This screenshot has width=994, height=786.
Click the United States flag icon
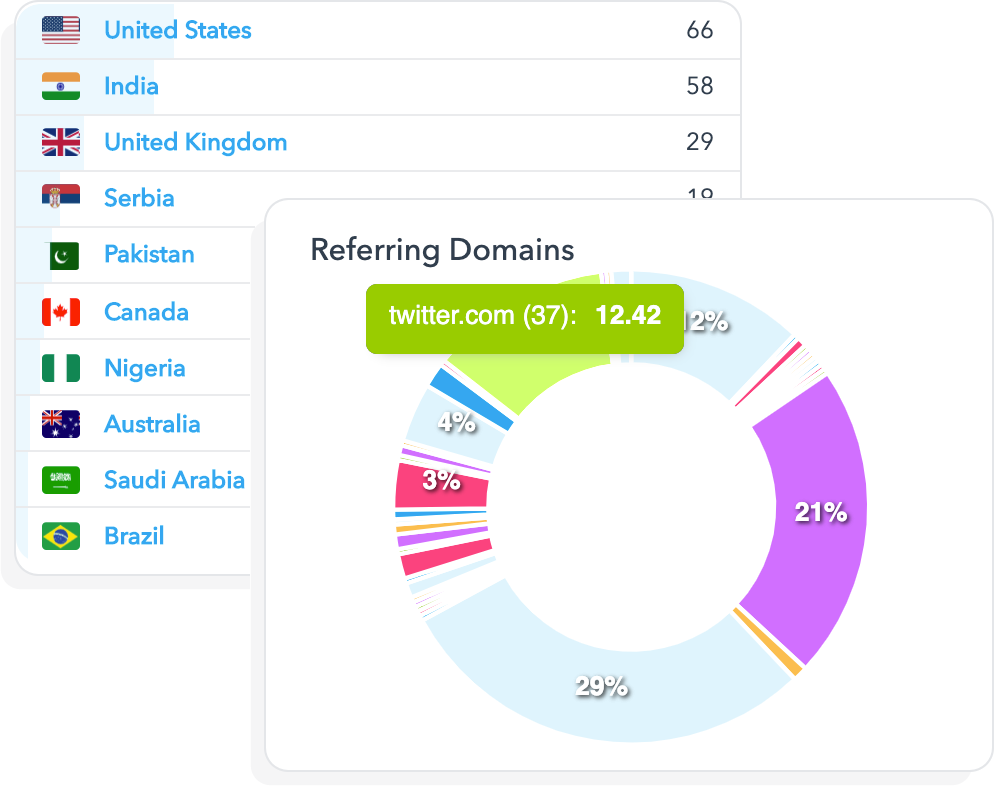[x=61, y=30]
